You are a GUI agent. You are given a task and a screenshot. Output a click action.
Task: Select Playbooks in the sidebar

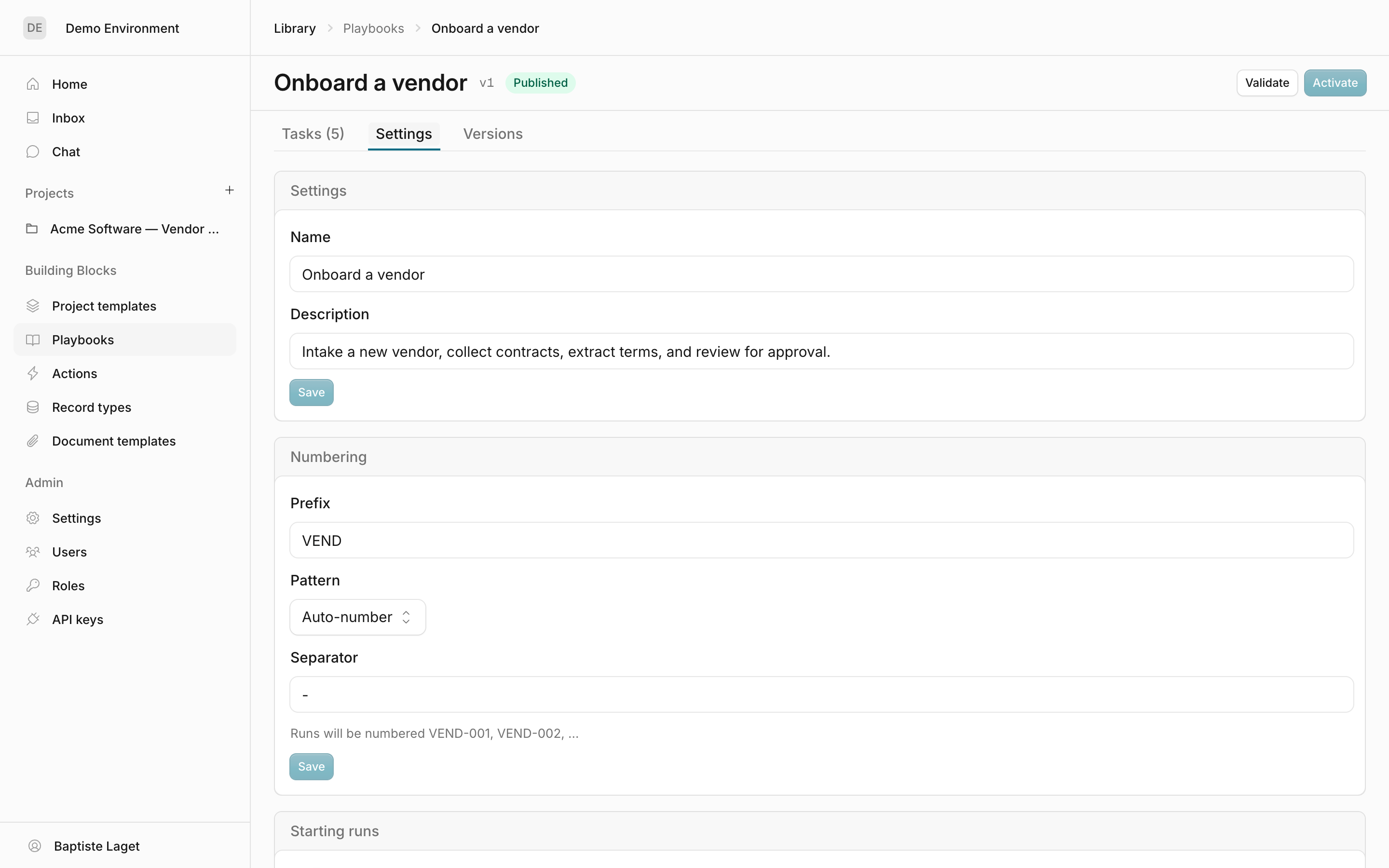pos(124,340)
